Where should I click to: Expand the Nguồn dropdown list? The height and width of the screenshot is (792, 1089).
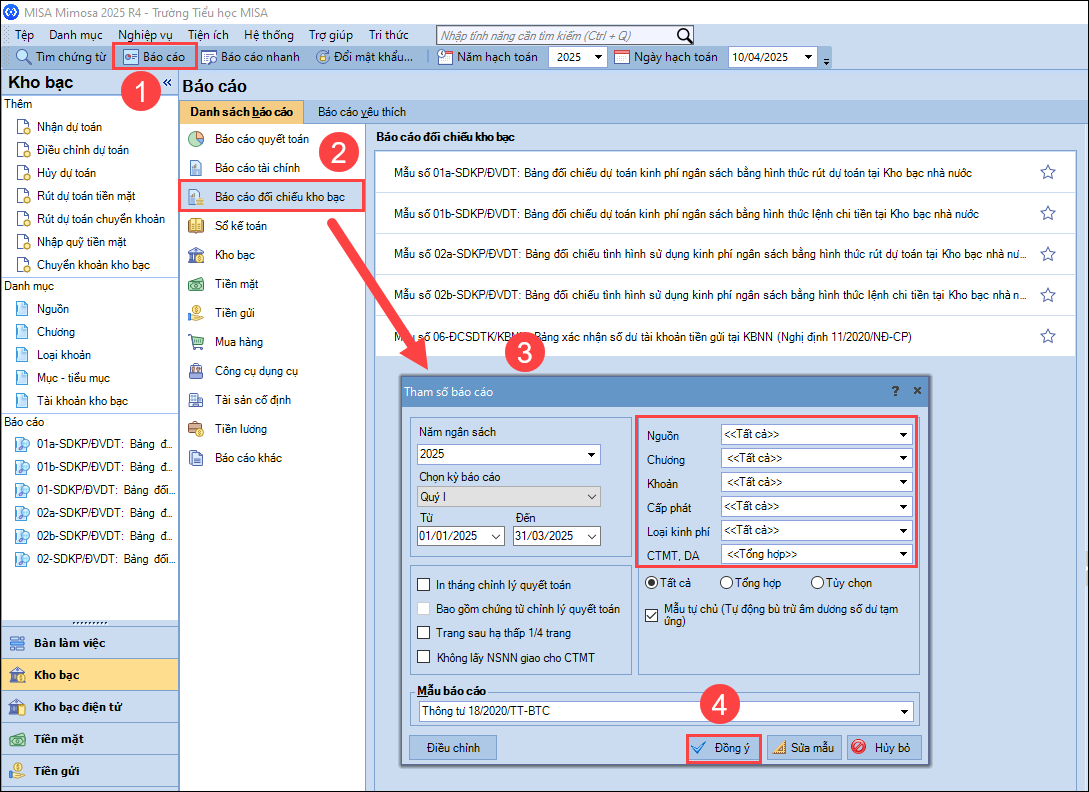pyautogui.click(x=903, y=435)
